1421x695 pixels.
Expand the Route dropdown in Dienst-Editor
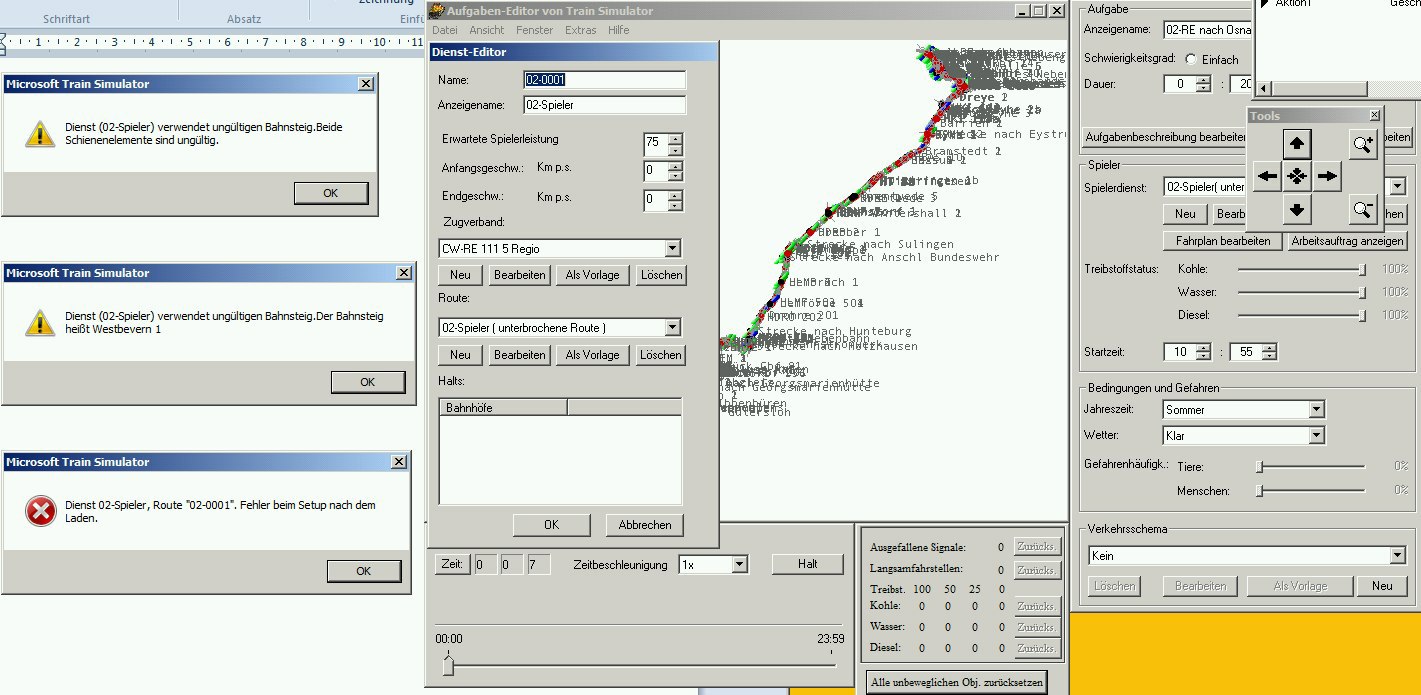tap(672, 328)
